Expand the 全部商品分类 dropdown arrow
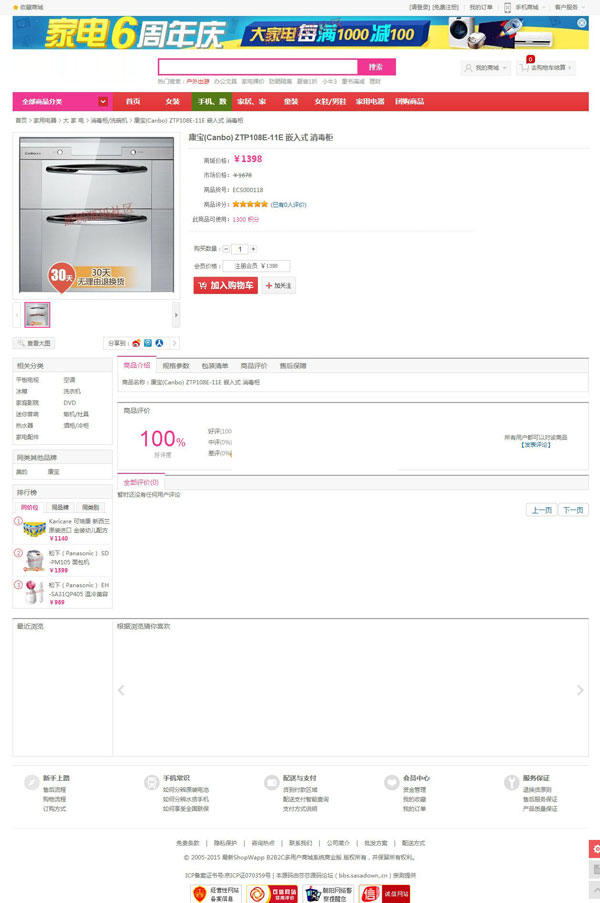 pos(102,101)
